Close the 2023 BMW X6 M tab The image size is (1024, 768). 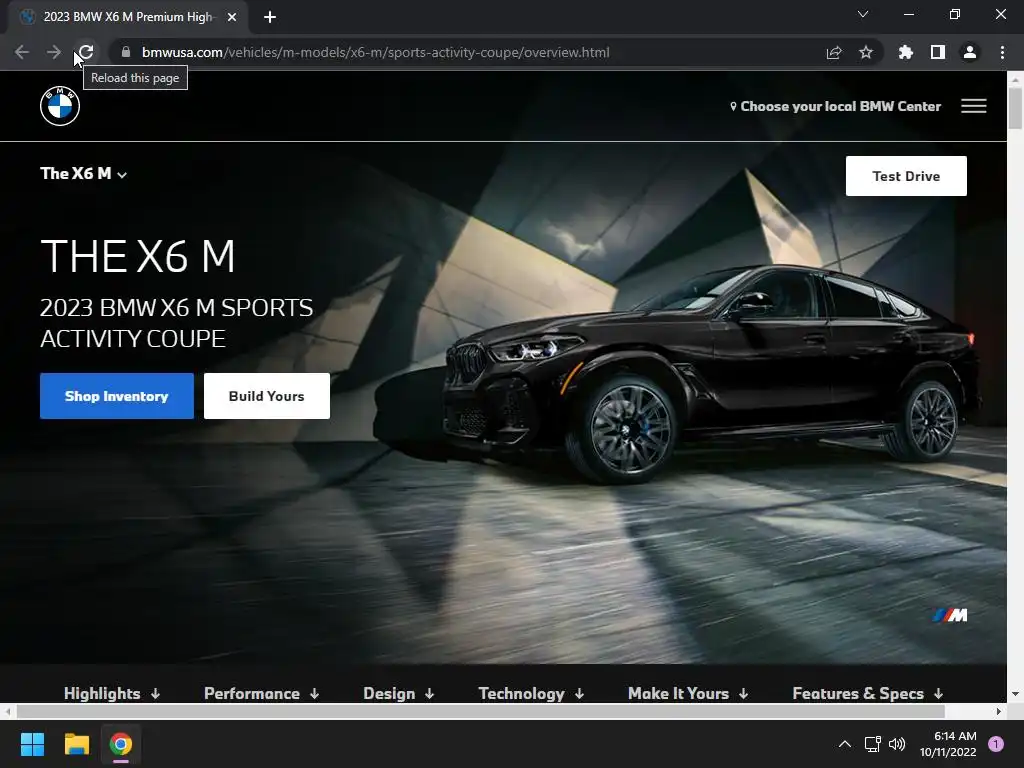(232, 17)
